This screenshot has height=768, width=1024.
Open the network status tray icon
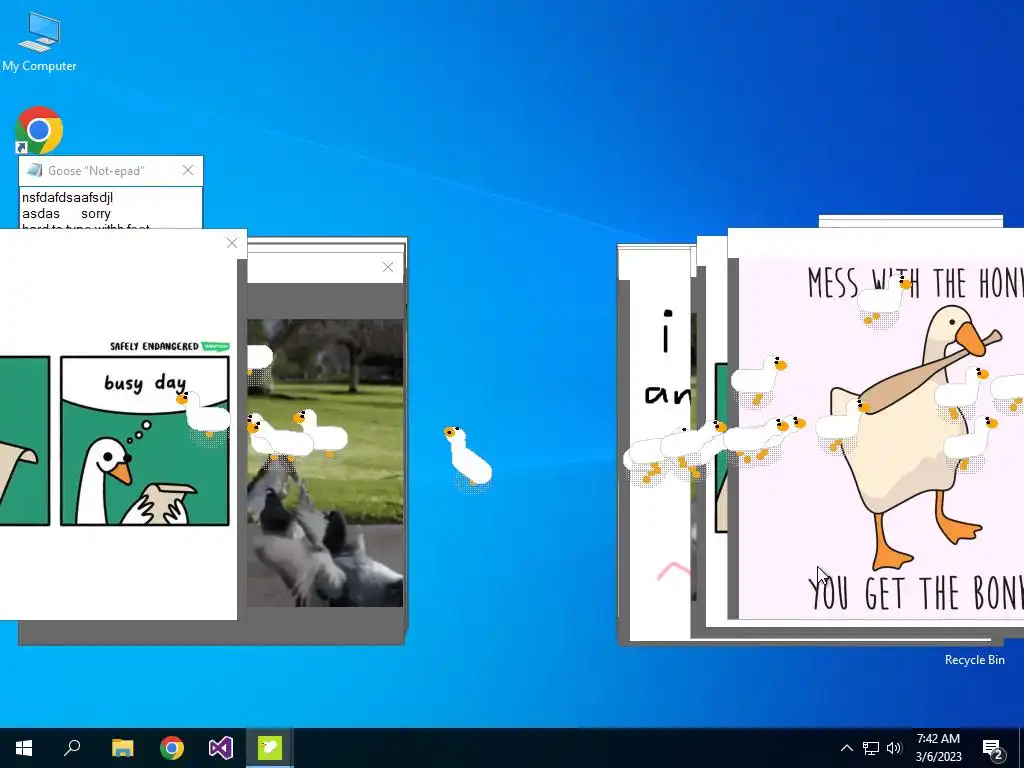coord(871,748)
